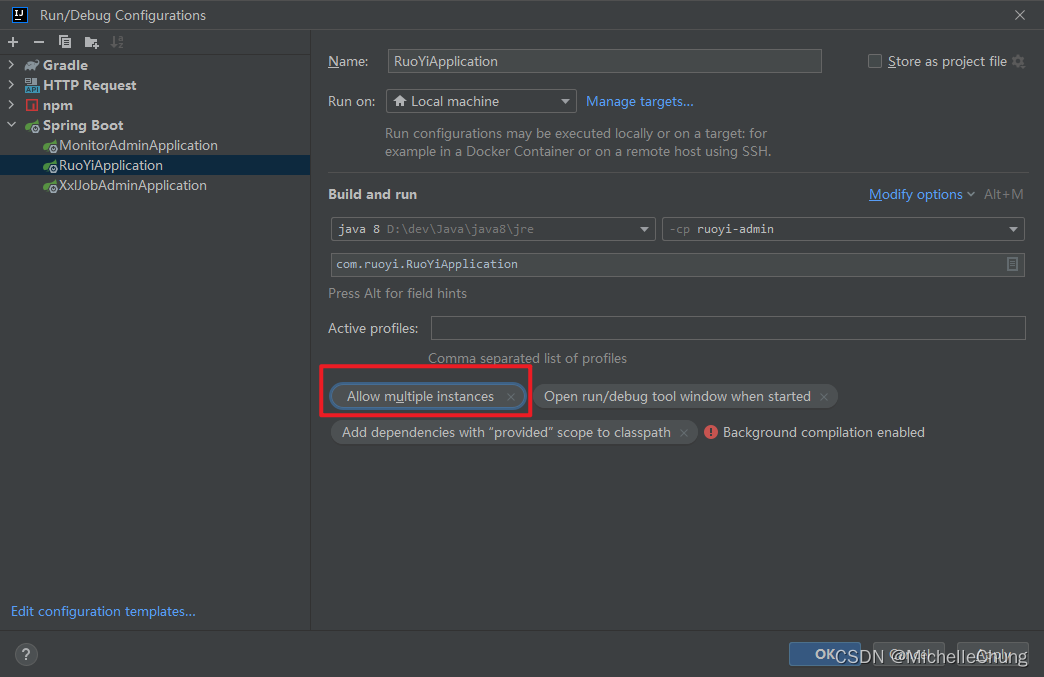1044x677 pixels.
Task: Select XxlJobAdminApplication configuration
Action: click(132, 185)
